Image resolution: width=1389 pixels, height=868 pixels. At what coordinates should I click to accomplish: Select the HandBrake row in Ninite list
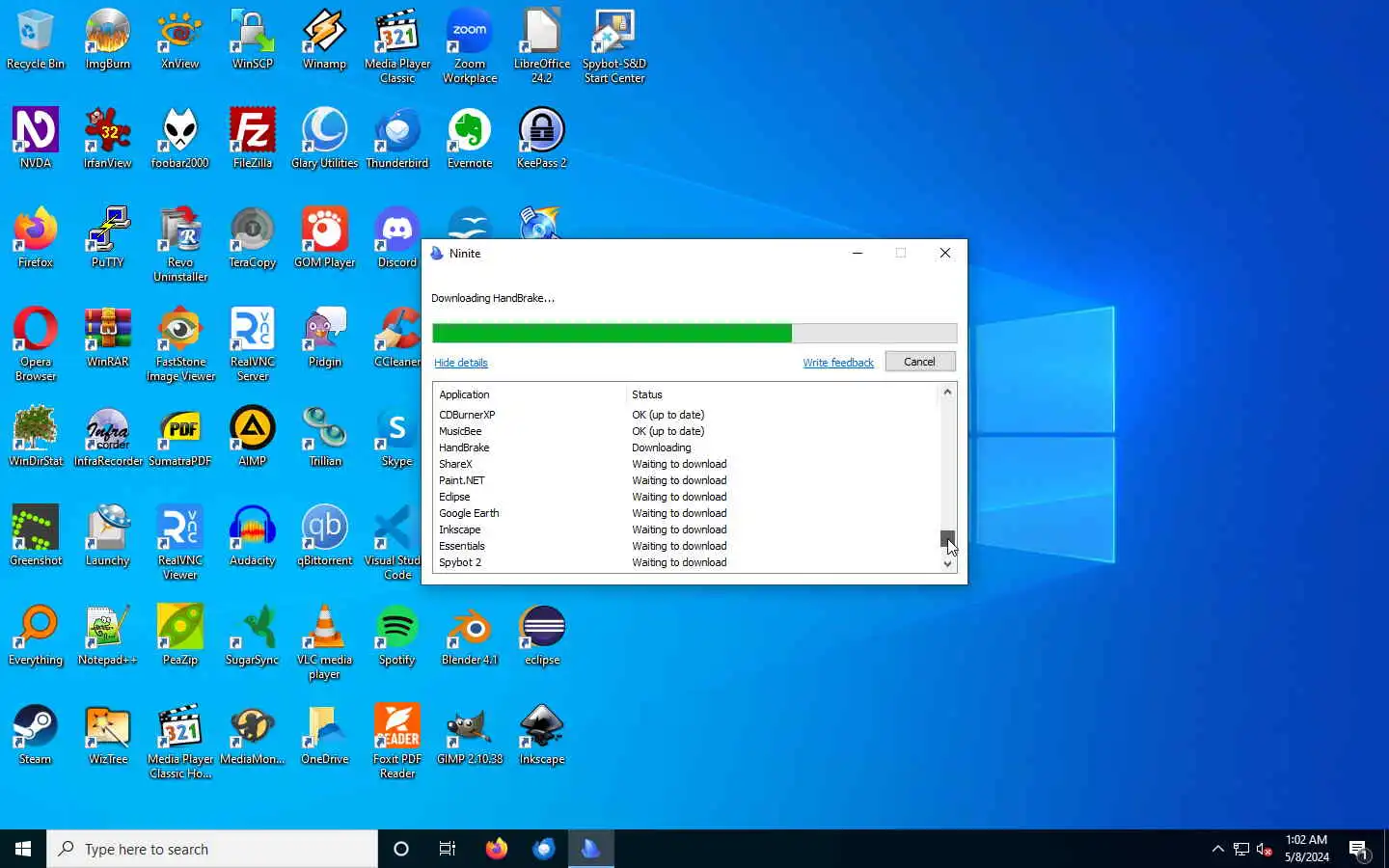(x=686, y=448)
